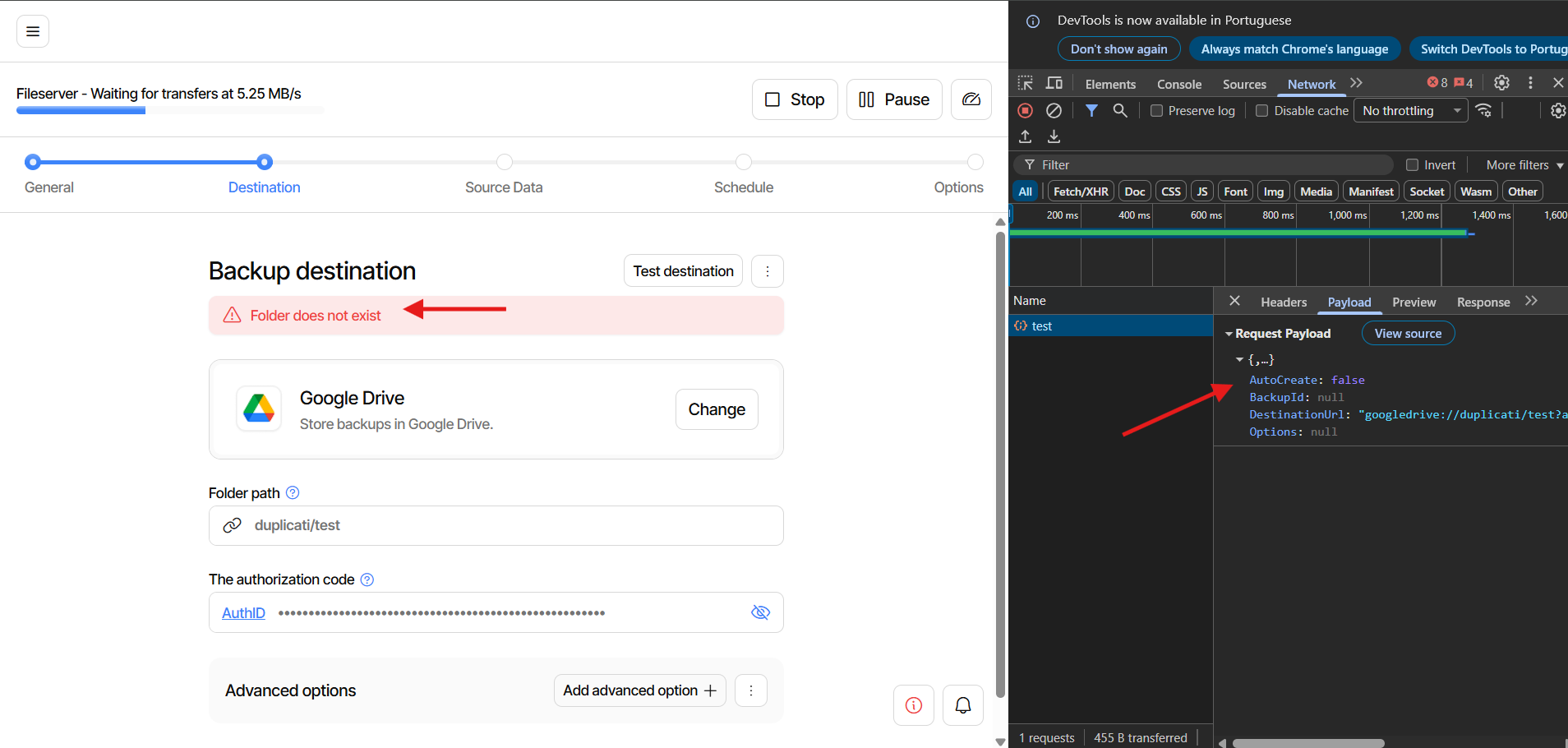The height and width of the screenshot is (748, 1568).
Task: Click the AuthID link
Action: 243,613
